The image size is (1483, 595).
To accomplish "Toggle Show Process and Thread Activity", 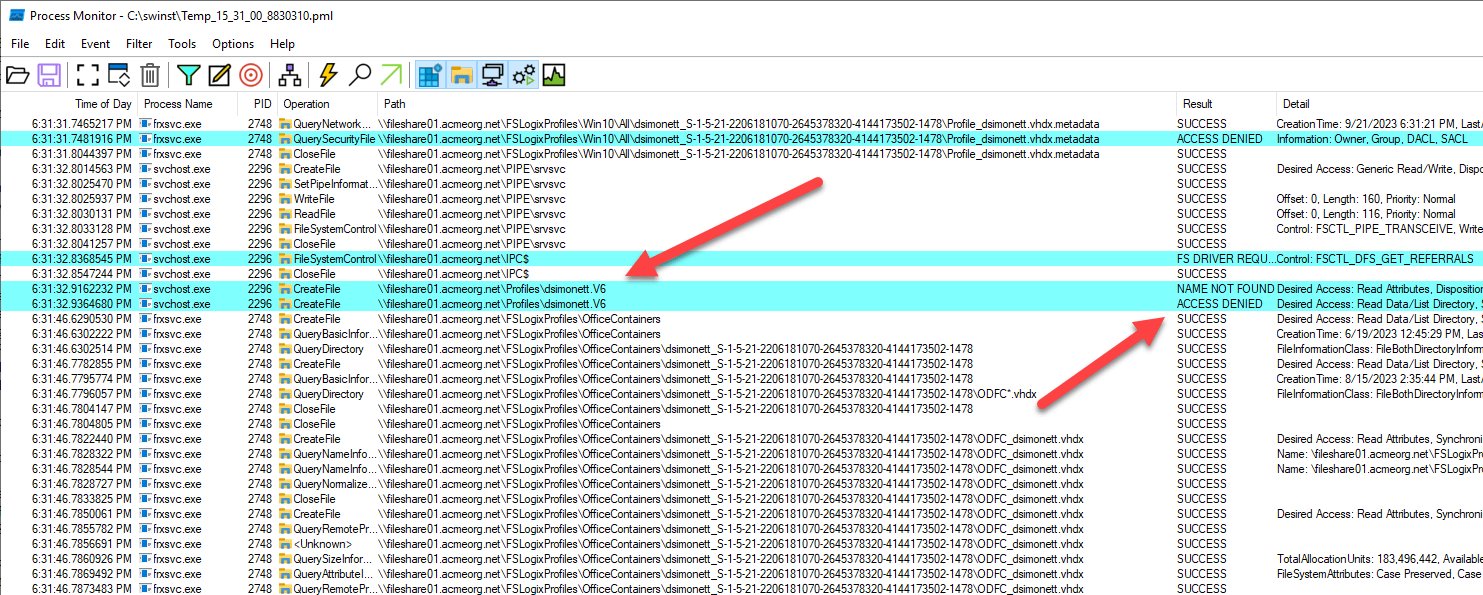I will pyautogui.click(x=523, y=74).
